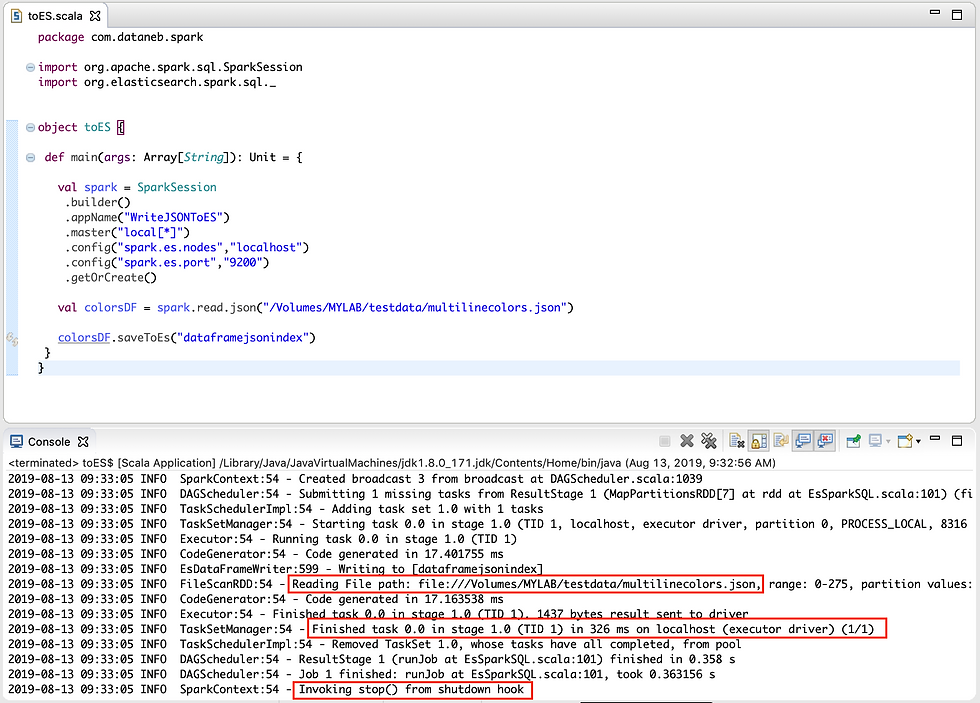The image size is (980, 703).
Task: Expand the Open Console dropdown arrow
Action: pyautogui.click(x=918, y=442)
